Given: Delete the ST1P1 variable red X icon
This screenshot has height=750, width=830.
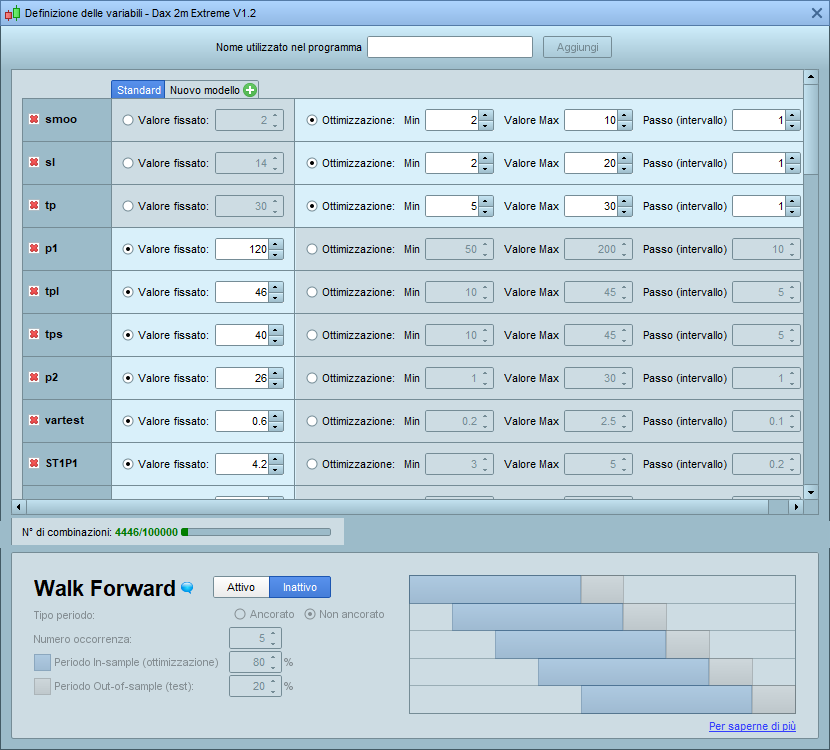Looking at the screenshot, I should coord(34,463).
